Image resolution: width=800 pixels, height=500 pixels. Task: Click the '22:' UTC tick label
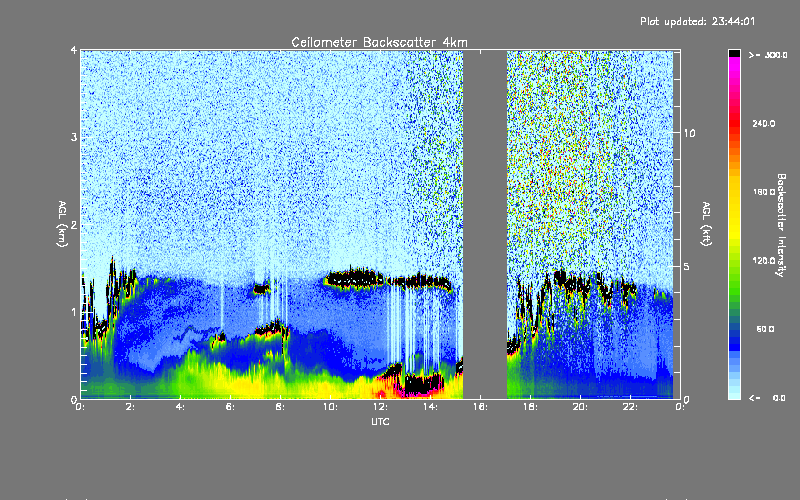(630, 407)
